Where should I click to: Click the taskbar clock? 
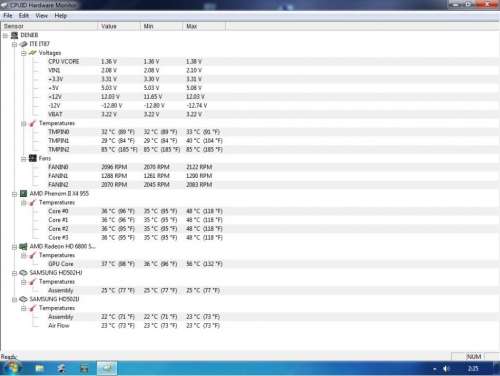pos(473,369)
